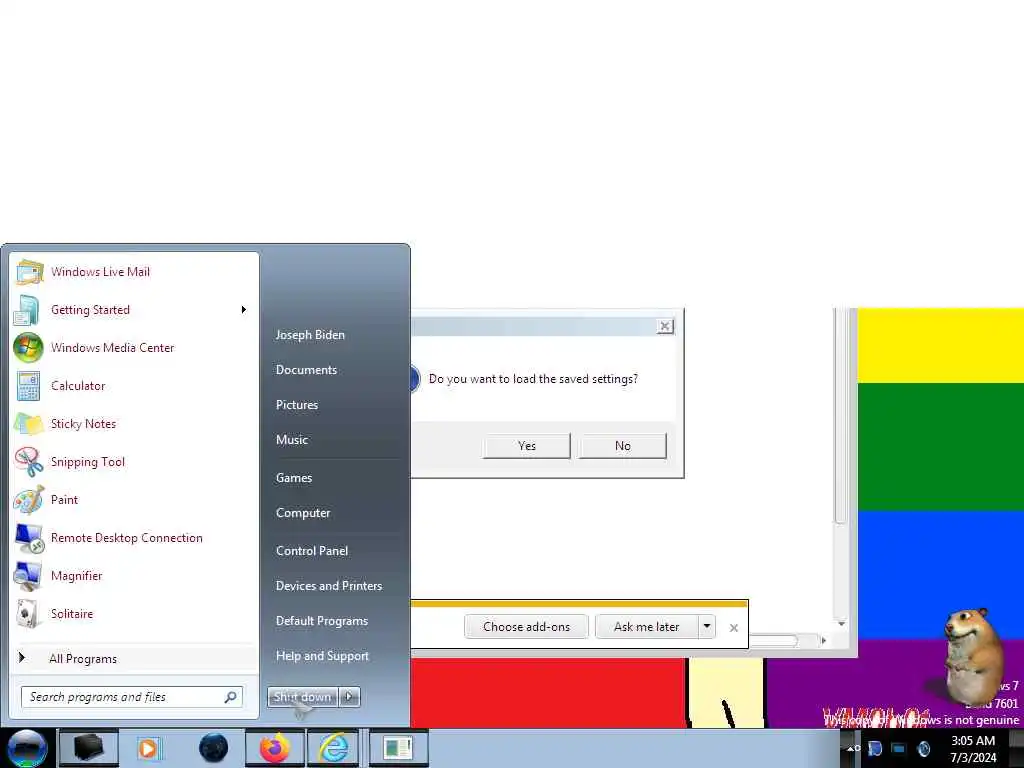Screen dimensions: 1024x768
Task: Open Computer from Start menu
Action: point(303,513)
